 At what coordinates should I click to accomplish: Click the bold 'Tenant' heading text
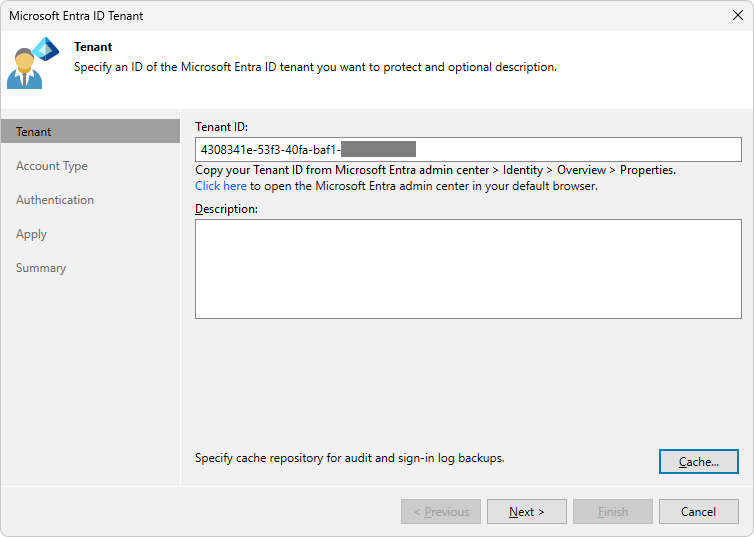tap(93, 47)
